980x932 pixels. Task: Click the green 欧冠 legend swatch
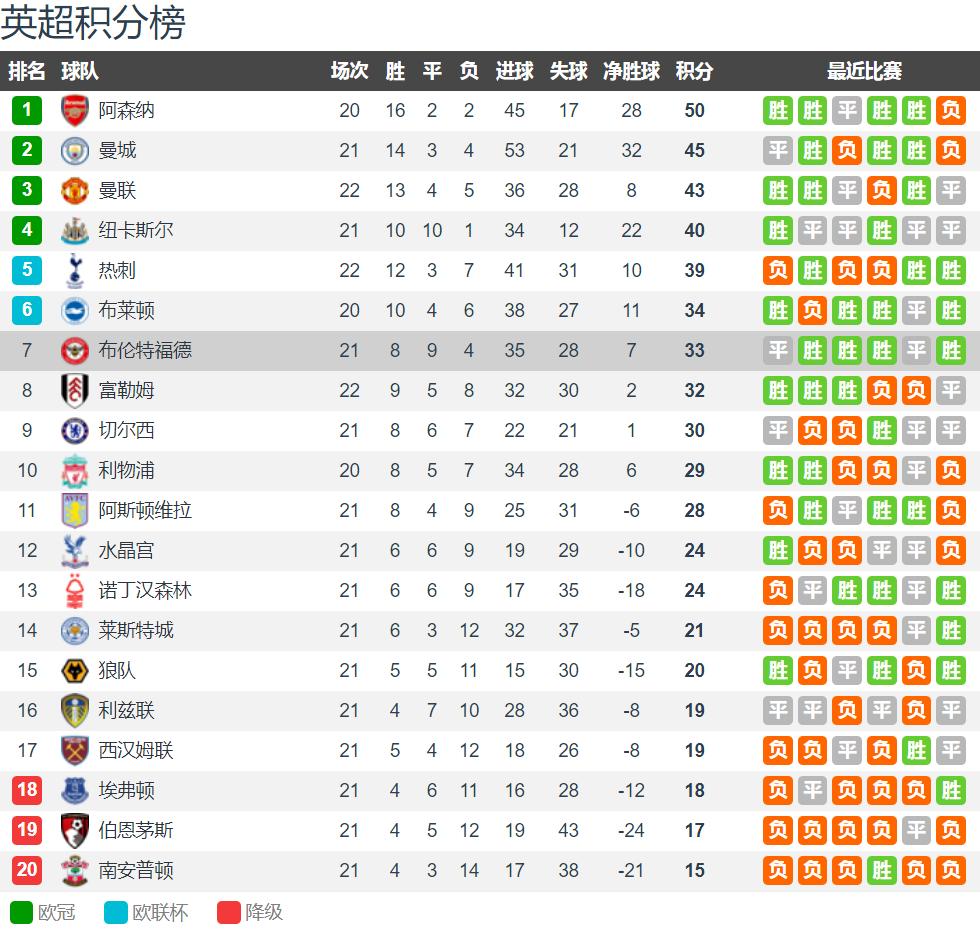pos(21,912)
